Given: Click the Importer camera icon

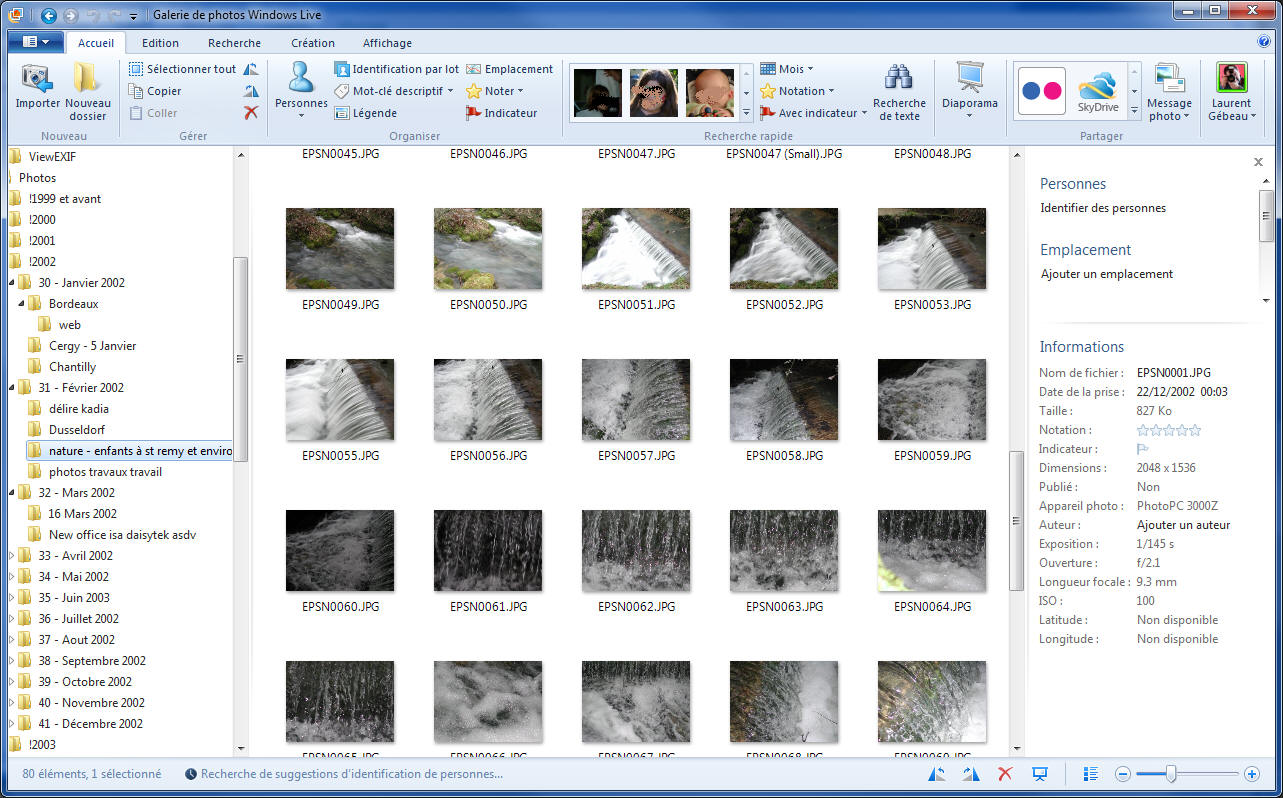Looking at the screenshot, I should pyautogui.click(x=37, y=80).
